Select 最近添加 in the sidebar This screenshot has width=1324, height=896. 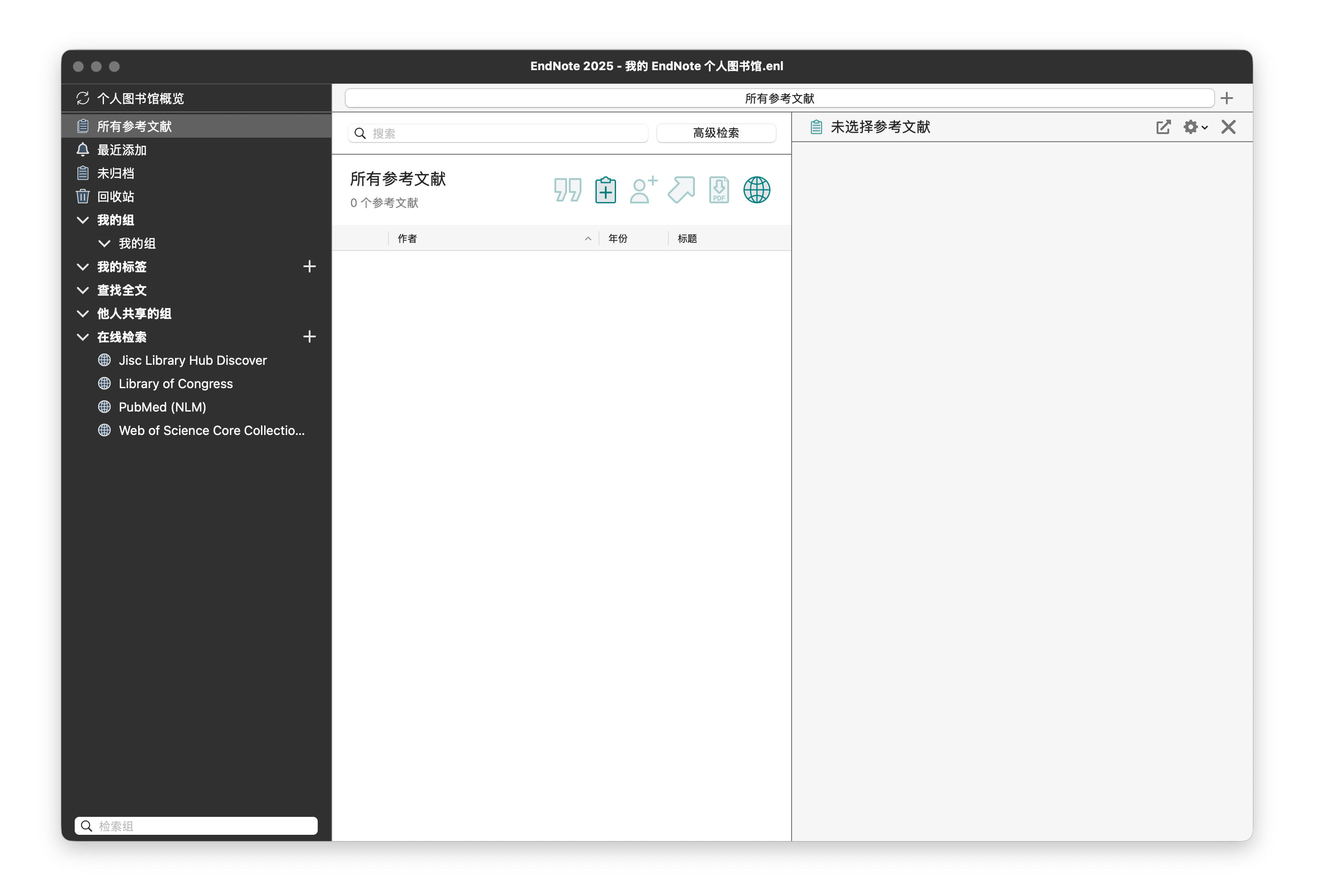[122, 150]
